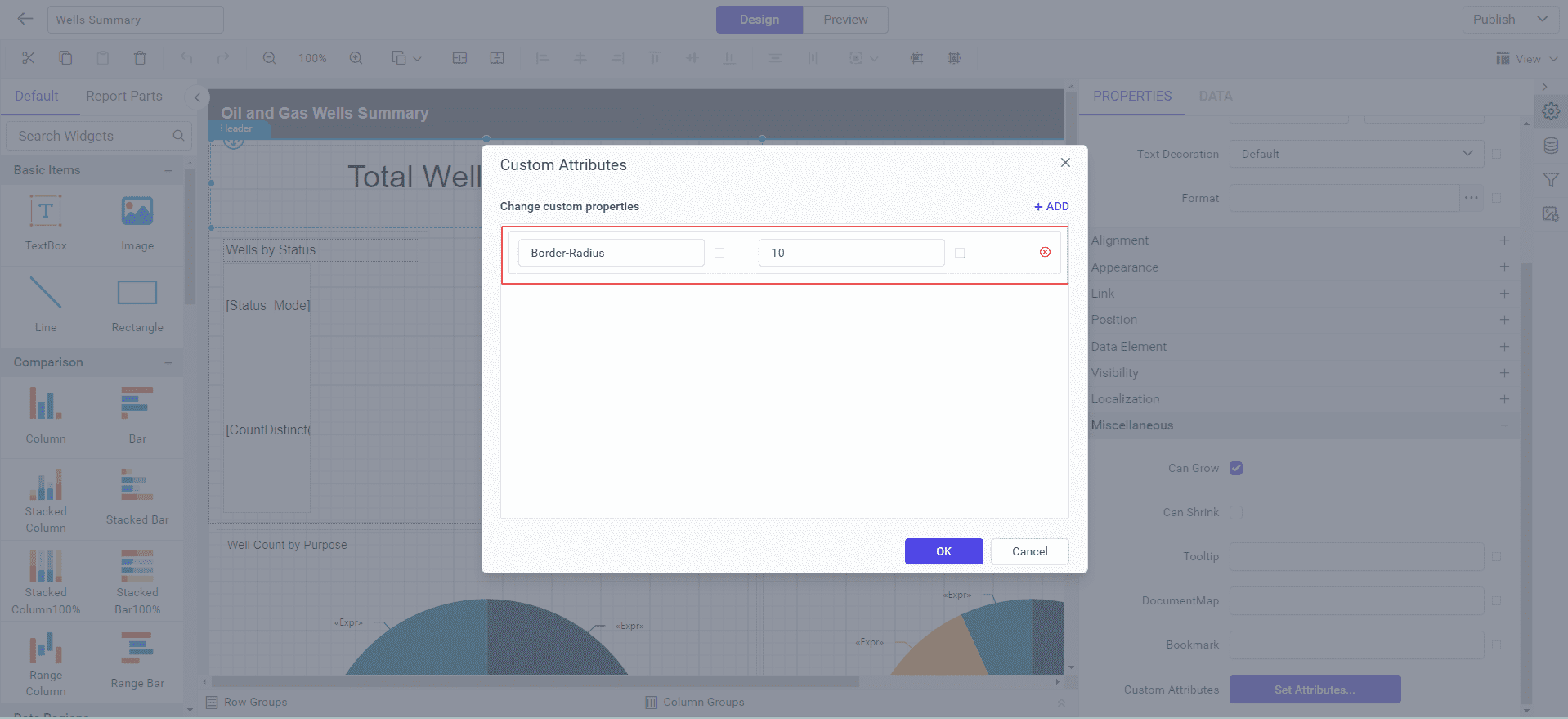Check the box next to Border-Radius name
Screen dimensions: 1568x719
pos(719,253)
